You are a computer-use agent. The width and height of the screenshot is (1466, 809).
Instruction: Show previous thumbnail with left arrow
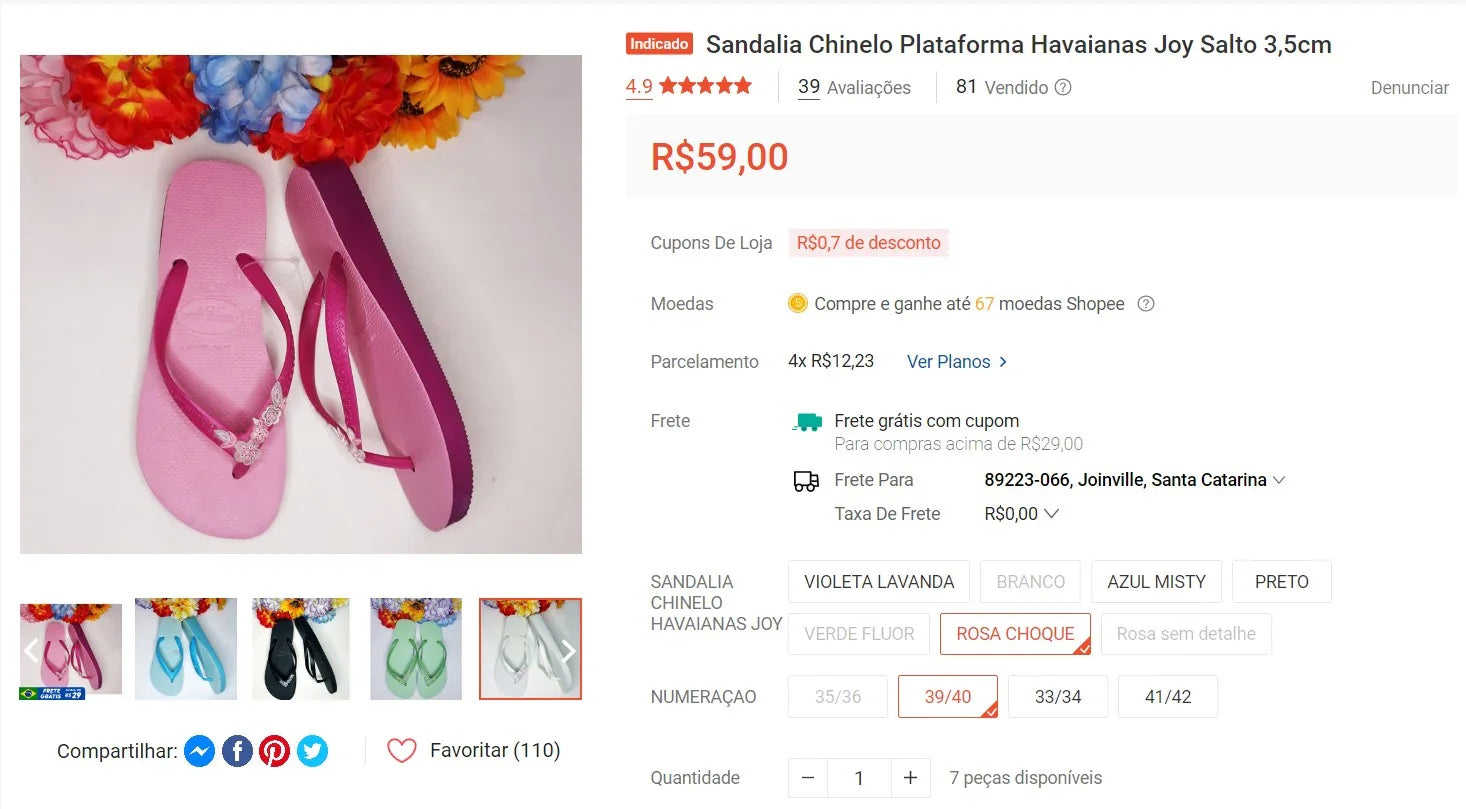point(32,651)
